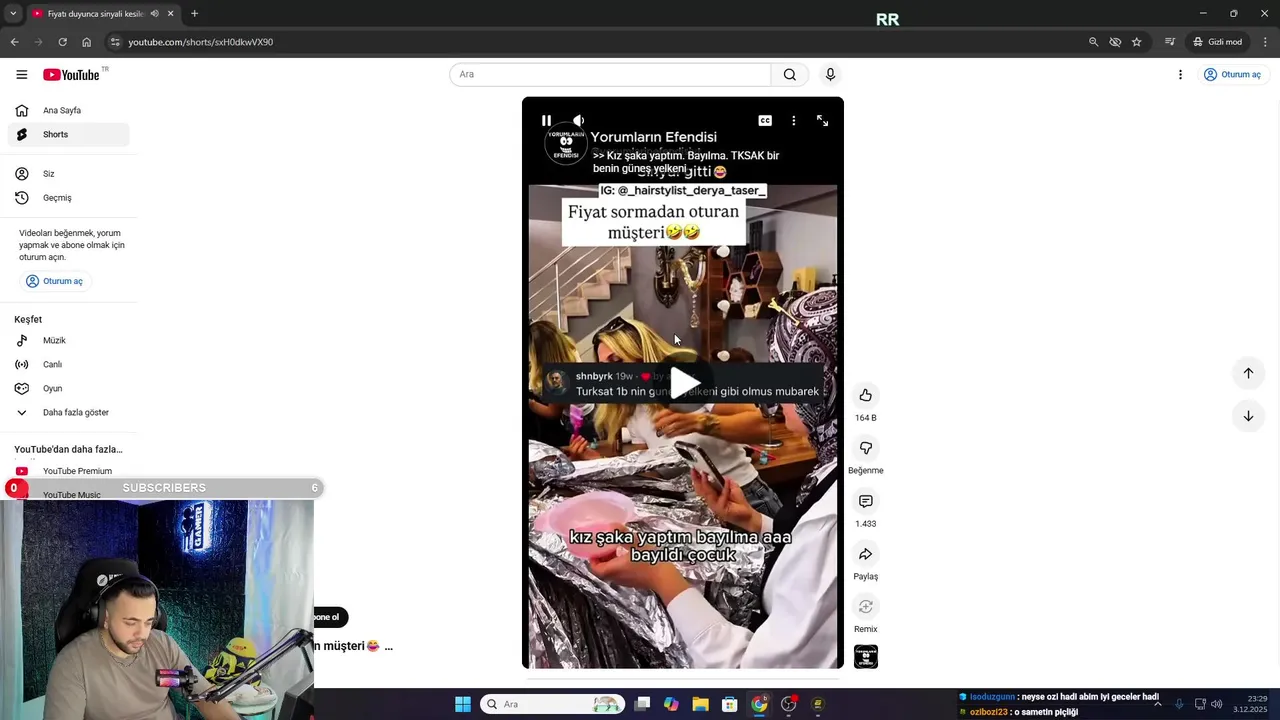1280x720 pixels.
Task: Open the Yorumların Efendisi channel avatar
Action: 565,142
